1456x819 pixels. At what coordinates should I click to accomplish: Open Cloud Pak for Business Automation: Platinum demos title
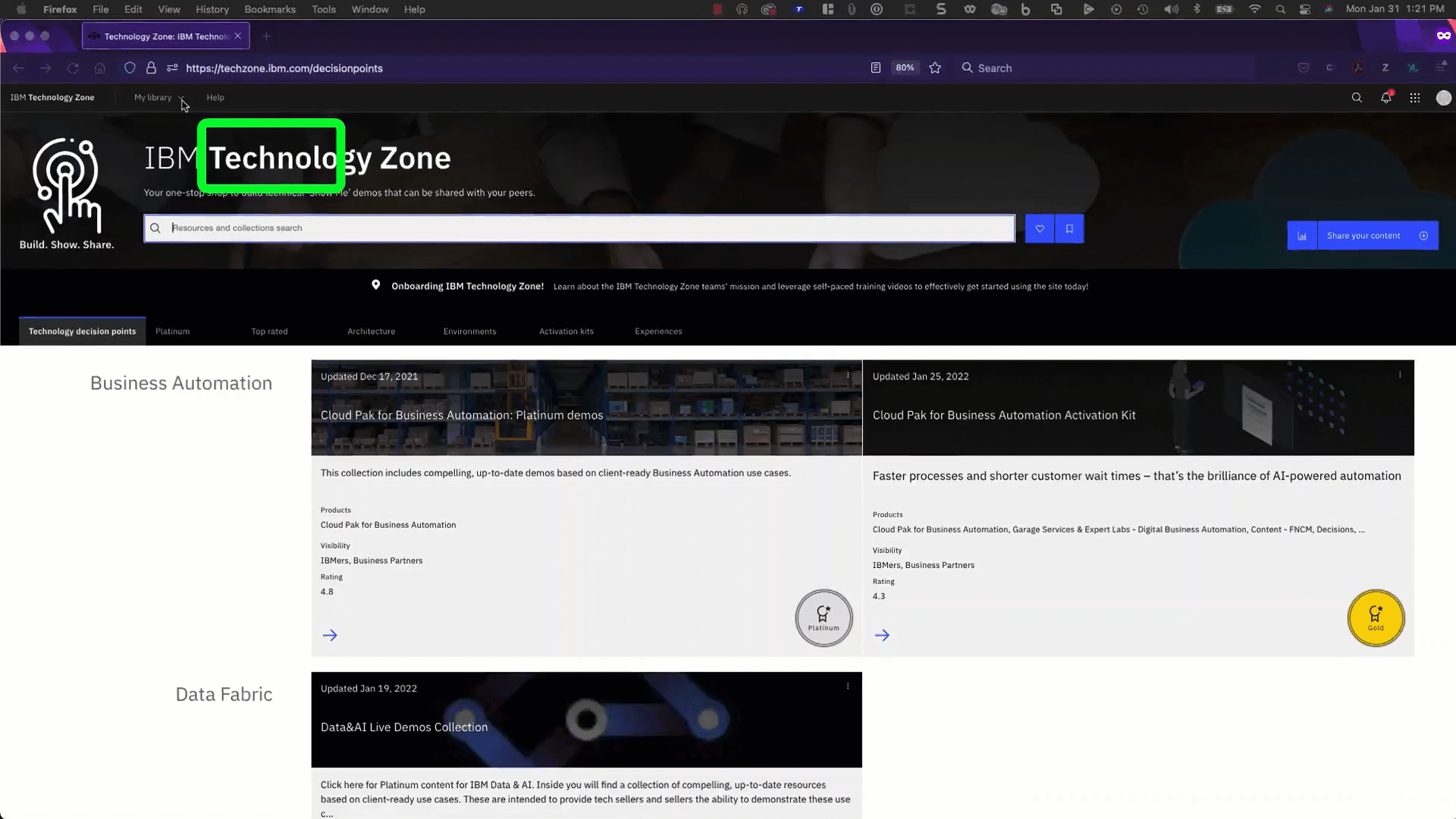pyautogui.click(x=462, y=416)
